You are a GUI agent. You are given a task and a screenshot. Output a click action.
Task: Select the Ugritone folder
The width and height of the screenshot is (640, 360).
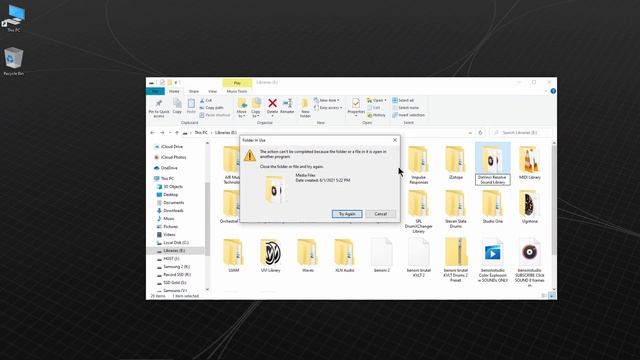click(529, 207)
